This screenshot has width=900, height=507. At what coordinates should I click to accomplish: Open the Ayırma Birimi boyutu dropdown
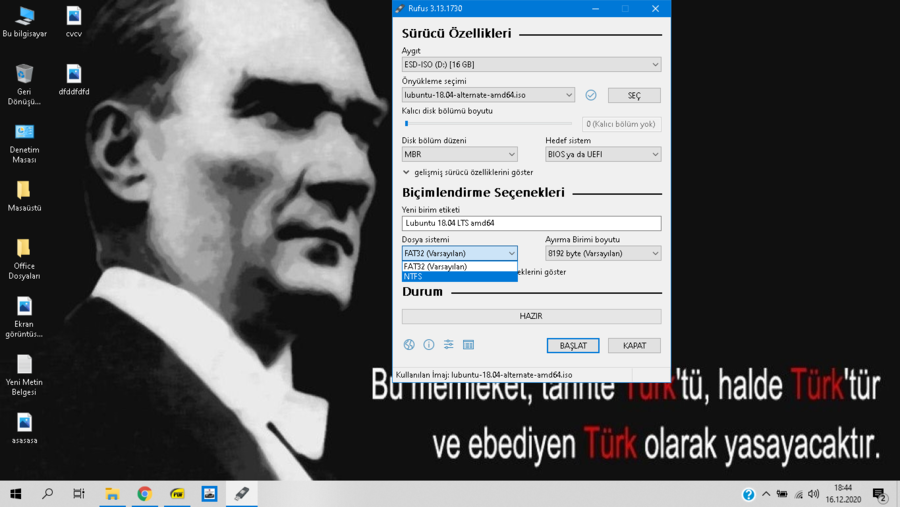603,253
